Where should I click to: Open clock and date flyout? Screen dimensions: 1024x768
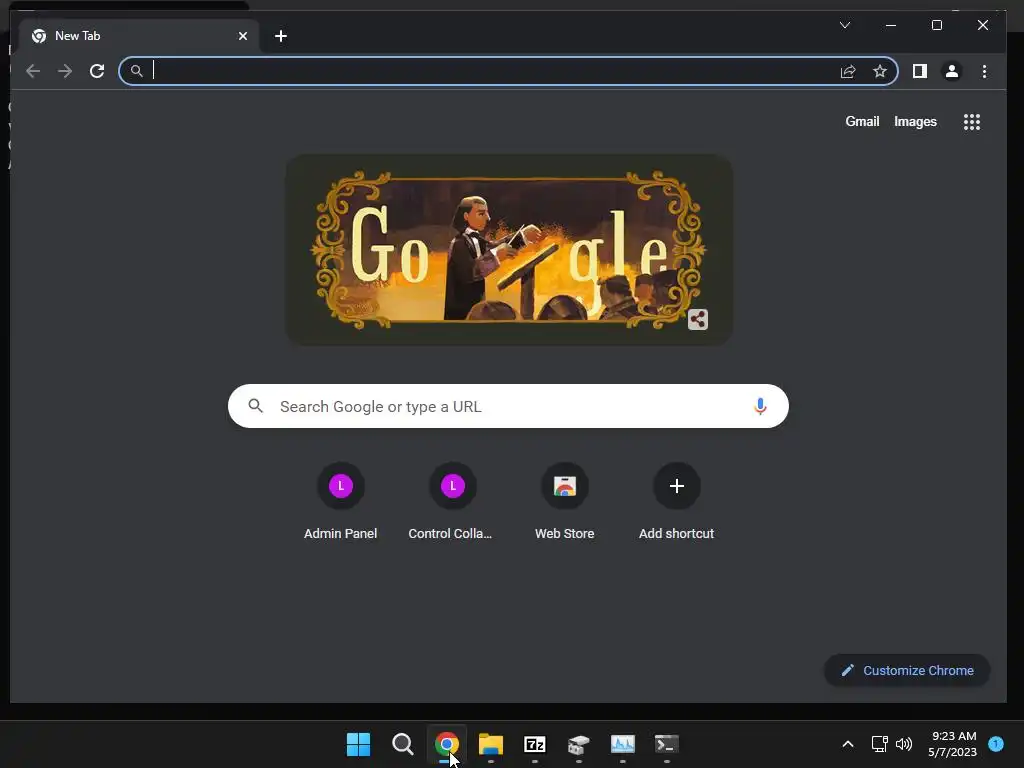click(952, 744)
